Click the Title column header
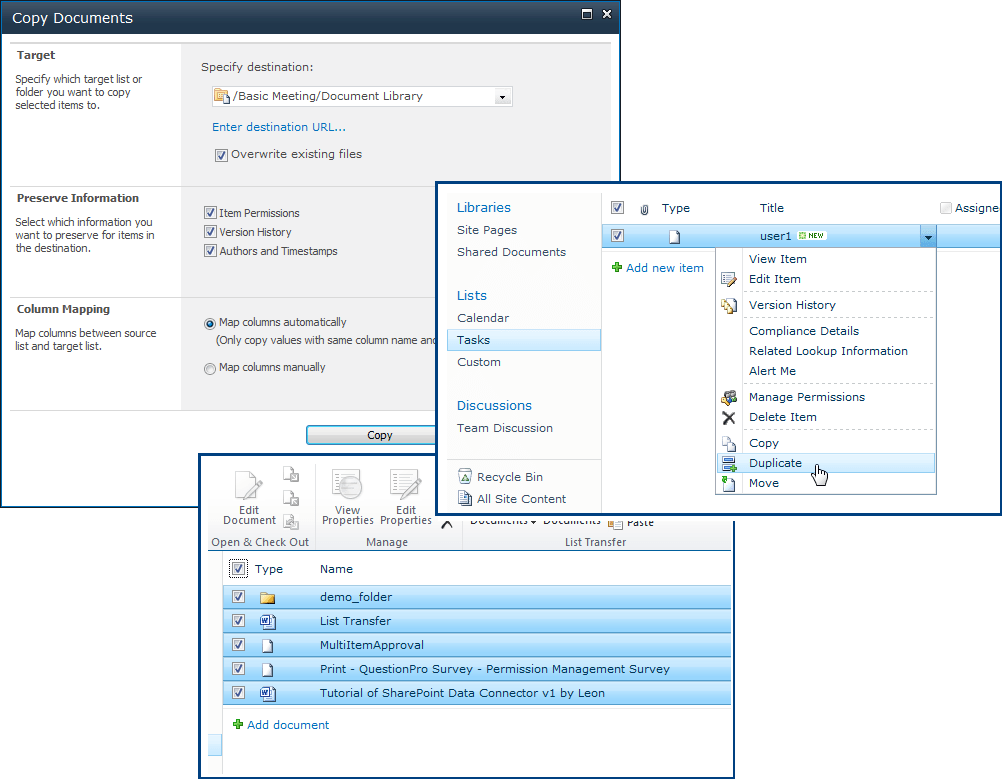The height and width of the screenshot is (779, 1002). [x=771, y=208]
